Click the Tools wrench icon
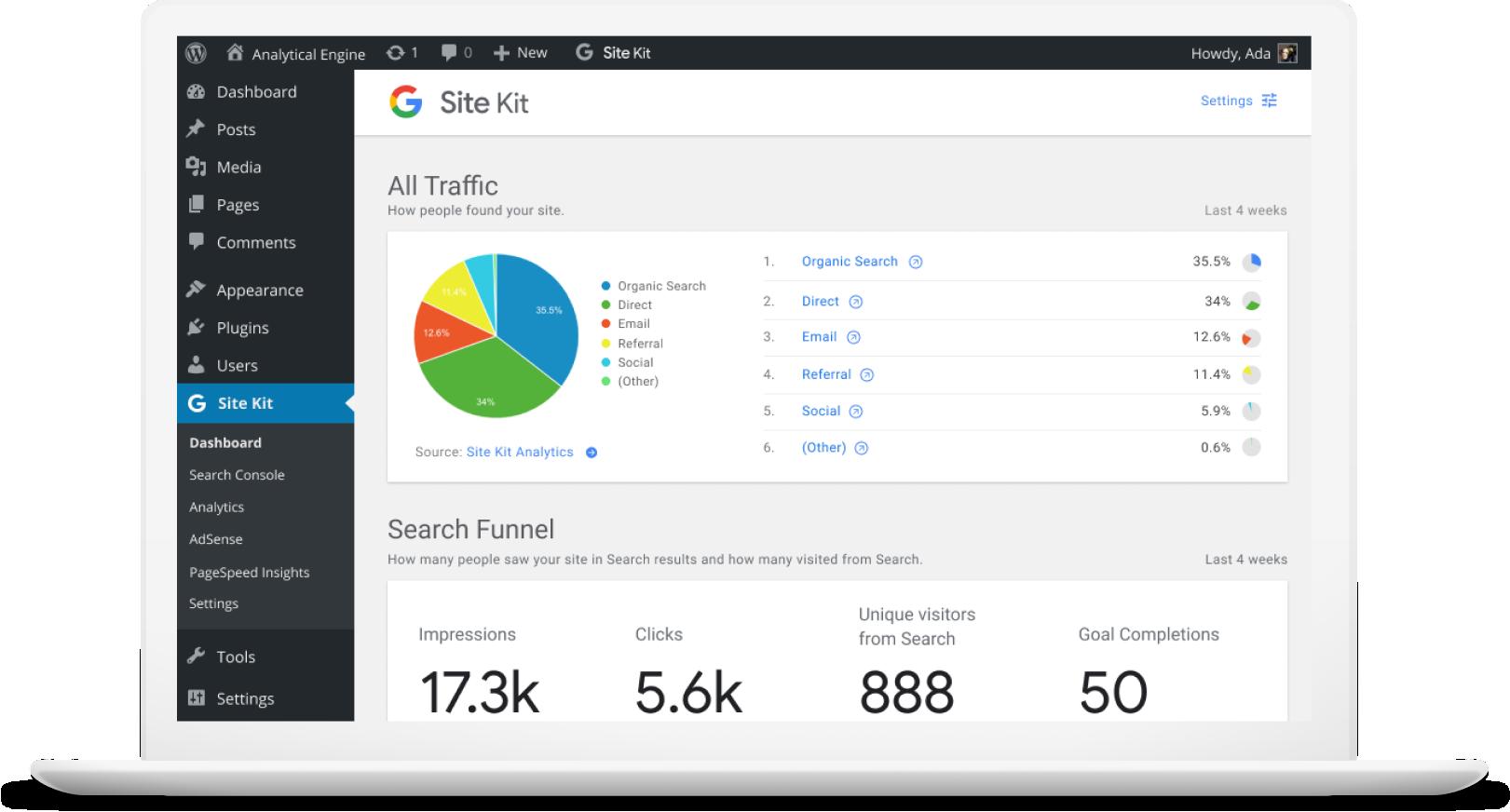1510x812 pixels. 196,656
